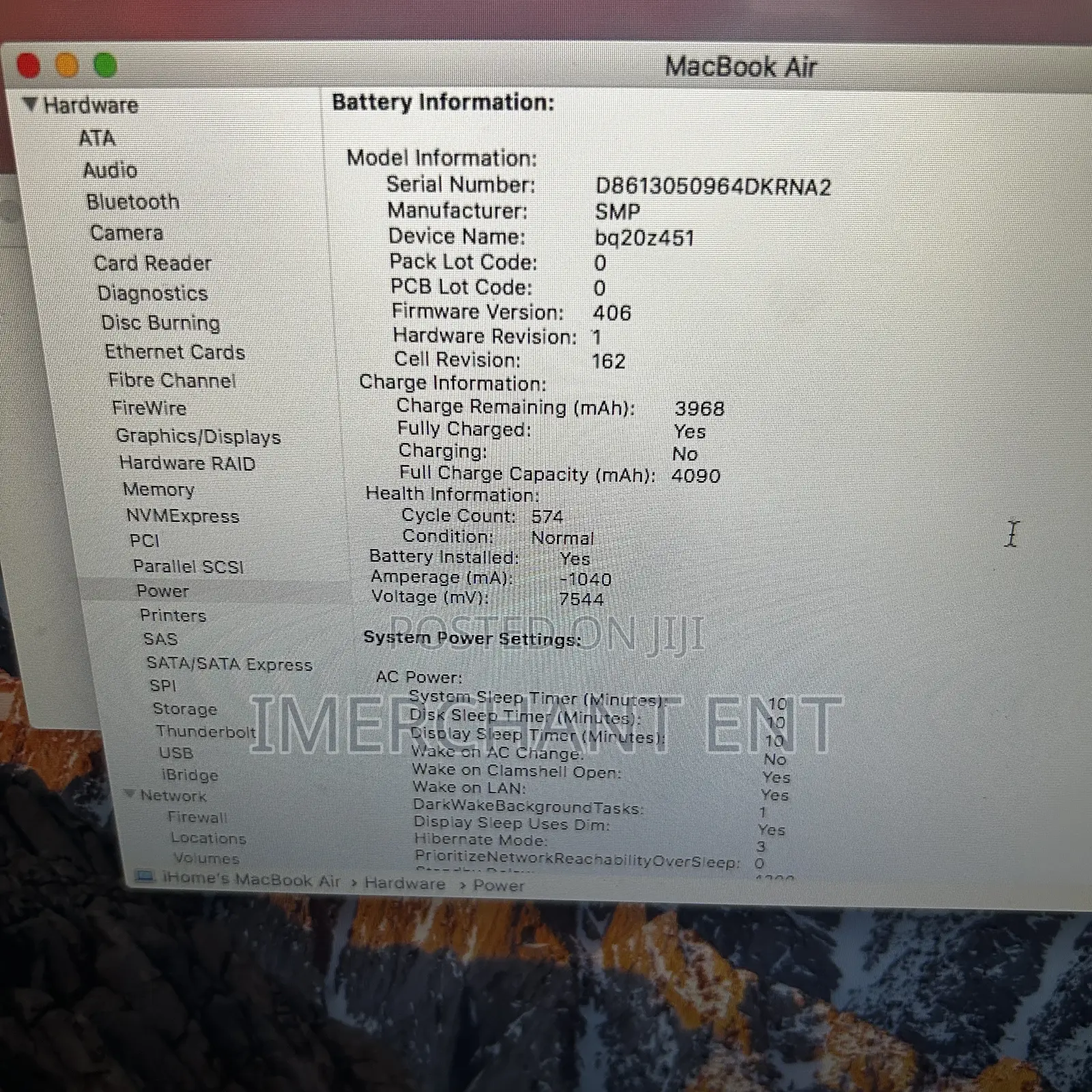Click Hardware in the bottom path bar
The height and width of the screenshot is (1092, 1092).
(405, 883)
